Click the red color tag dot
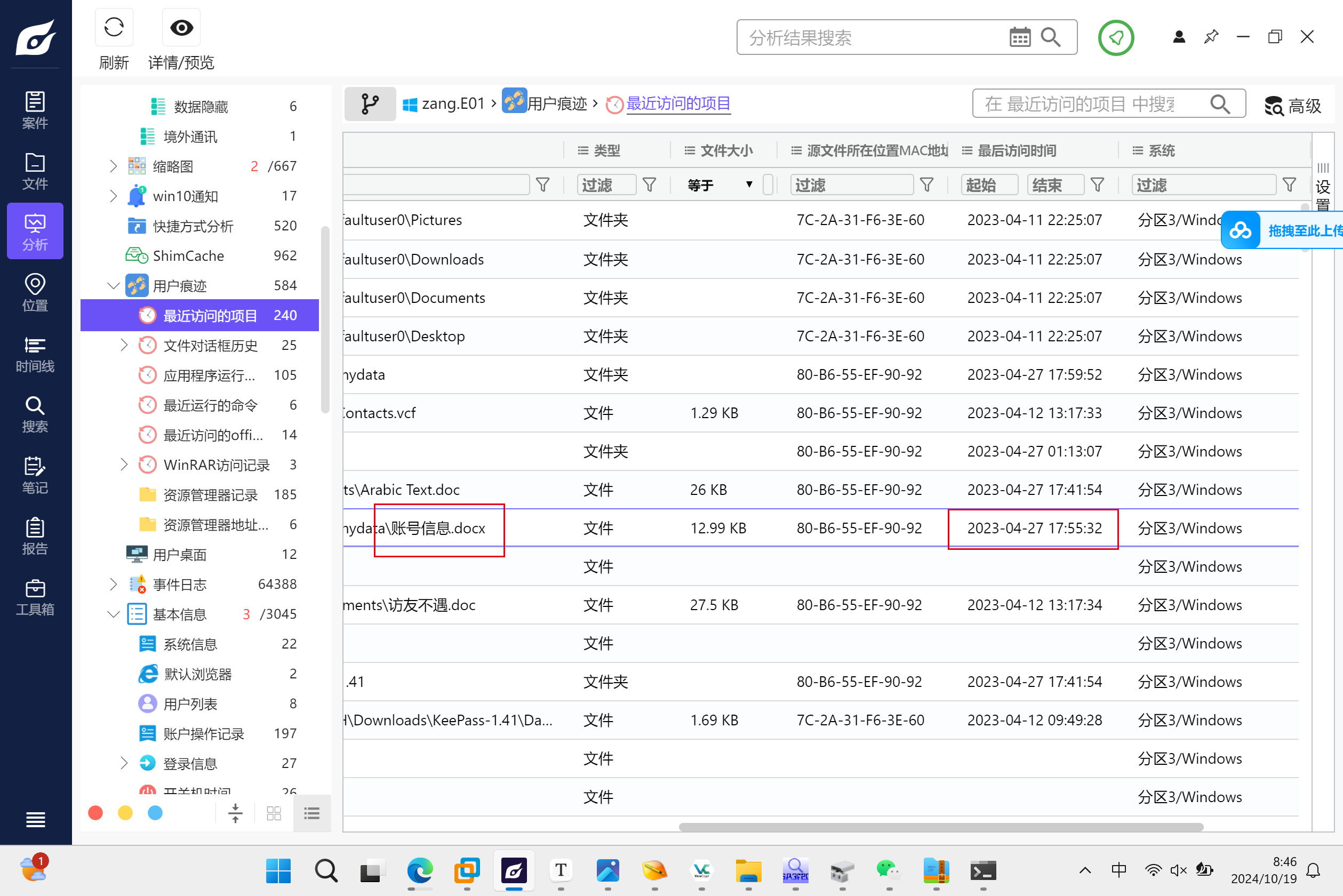 (95, 813)
